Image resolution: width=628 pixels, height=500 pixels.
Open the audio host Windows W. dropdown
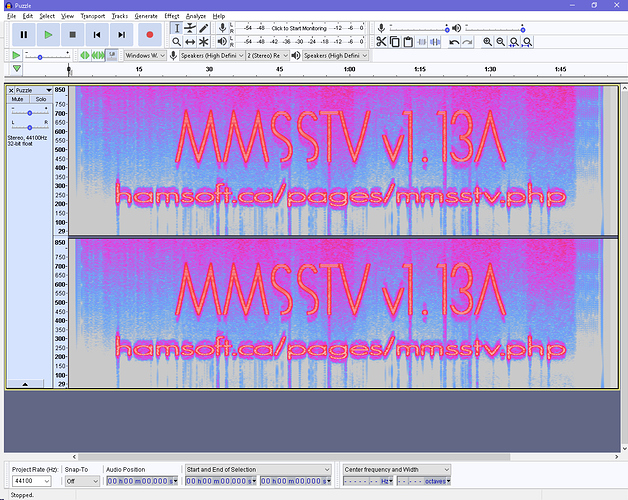(145, 55)
